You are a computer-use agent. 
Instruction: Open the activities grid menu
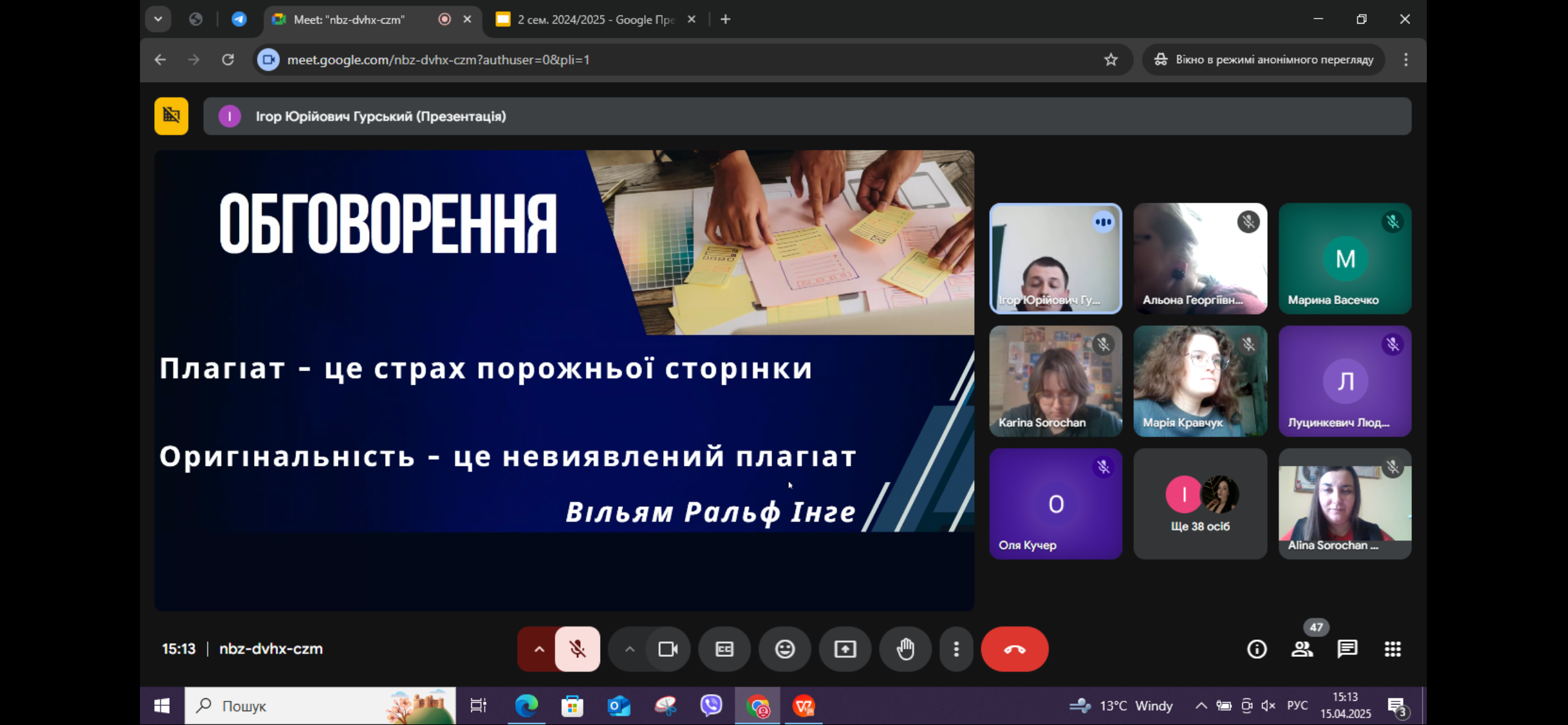coord(1392,649)
